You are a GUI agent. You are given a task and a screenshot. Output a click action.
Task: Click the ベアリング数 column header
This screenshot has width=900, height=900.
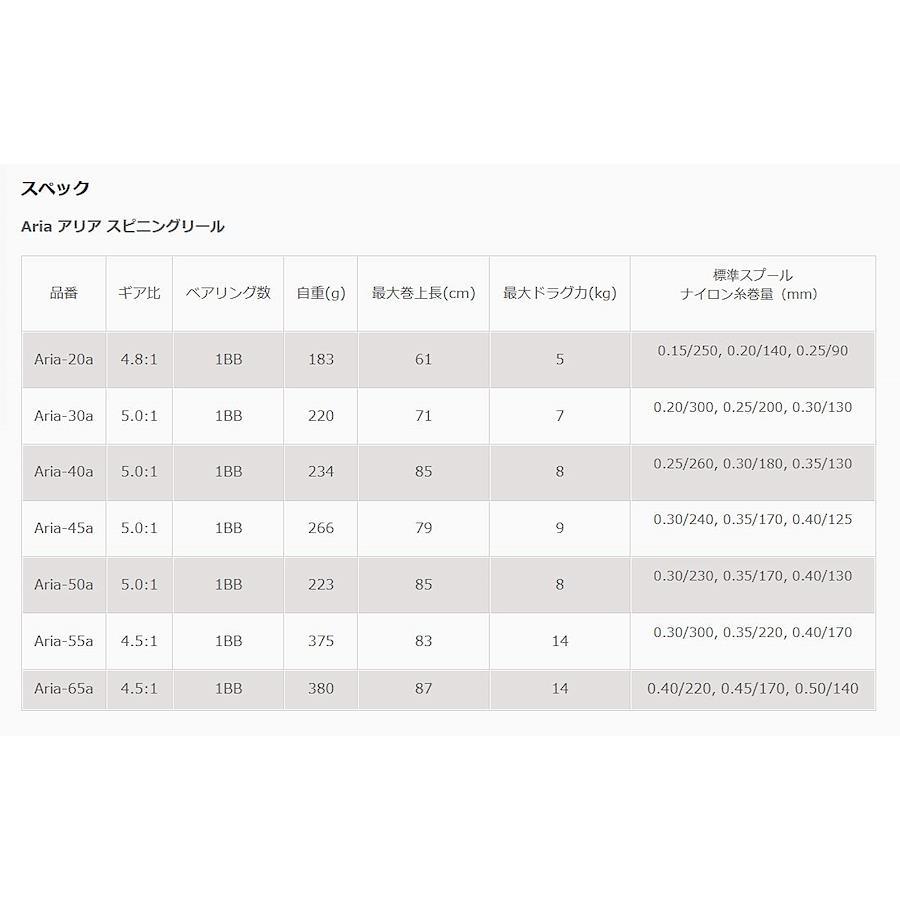tap(228, 293)
